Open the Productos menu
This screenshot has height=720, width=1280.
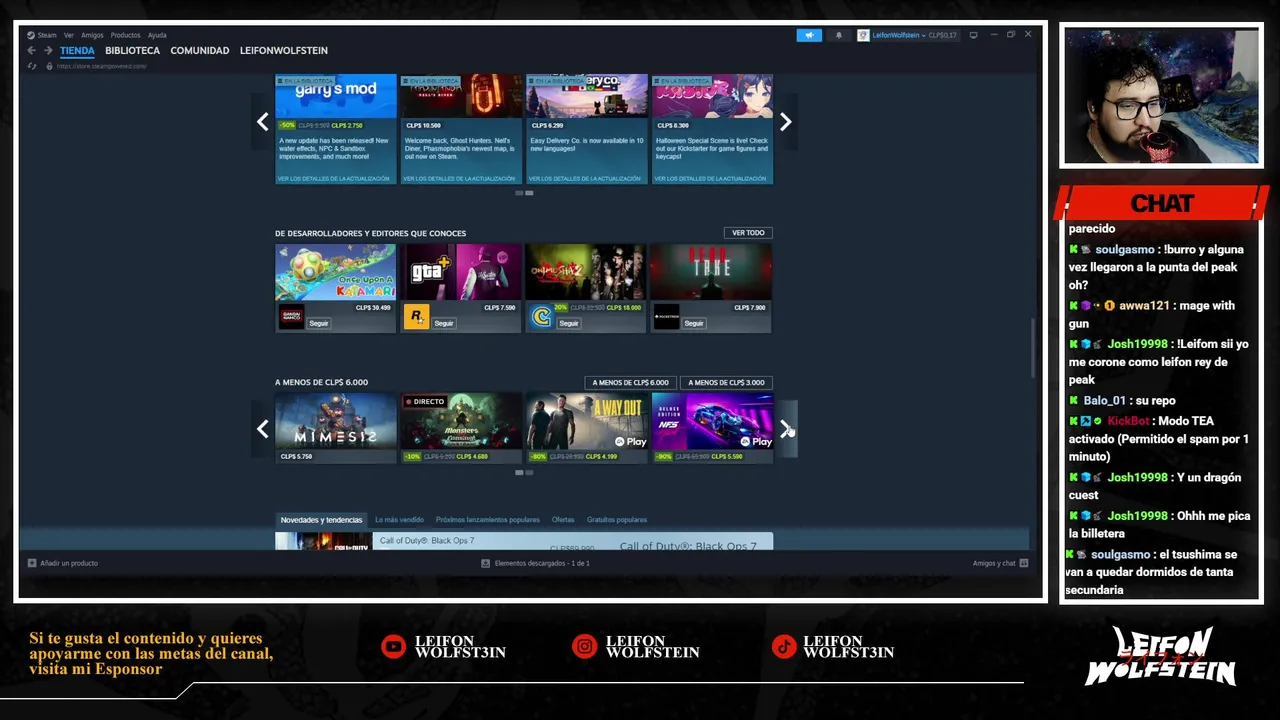[x=125, y=35]
